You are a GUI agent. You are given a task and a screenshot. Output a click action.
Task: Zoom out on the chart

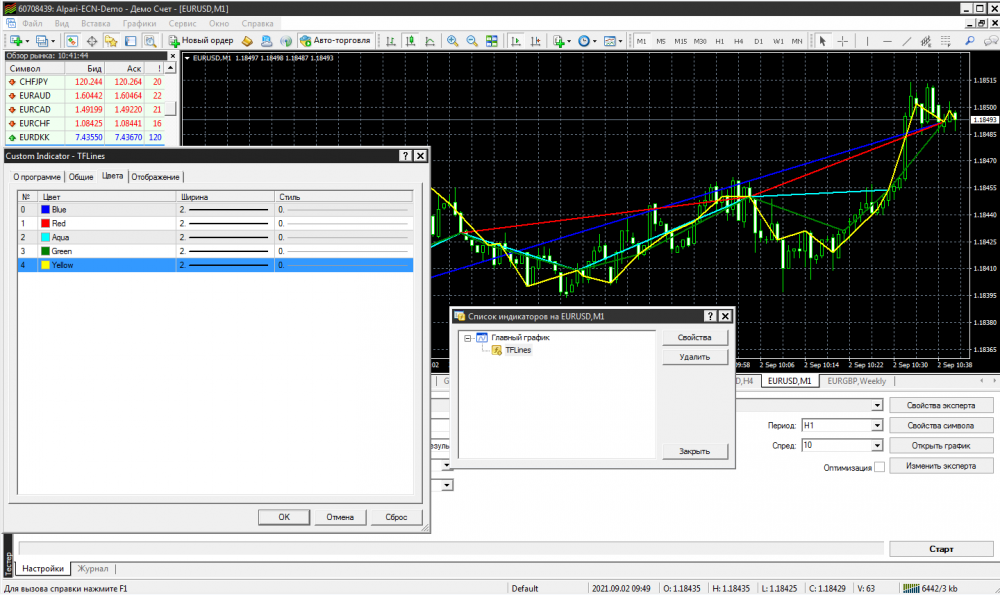click(472, 41)
